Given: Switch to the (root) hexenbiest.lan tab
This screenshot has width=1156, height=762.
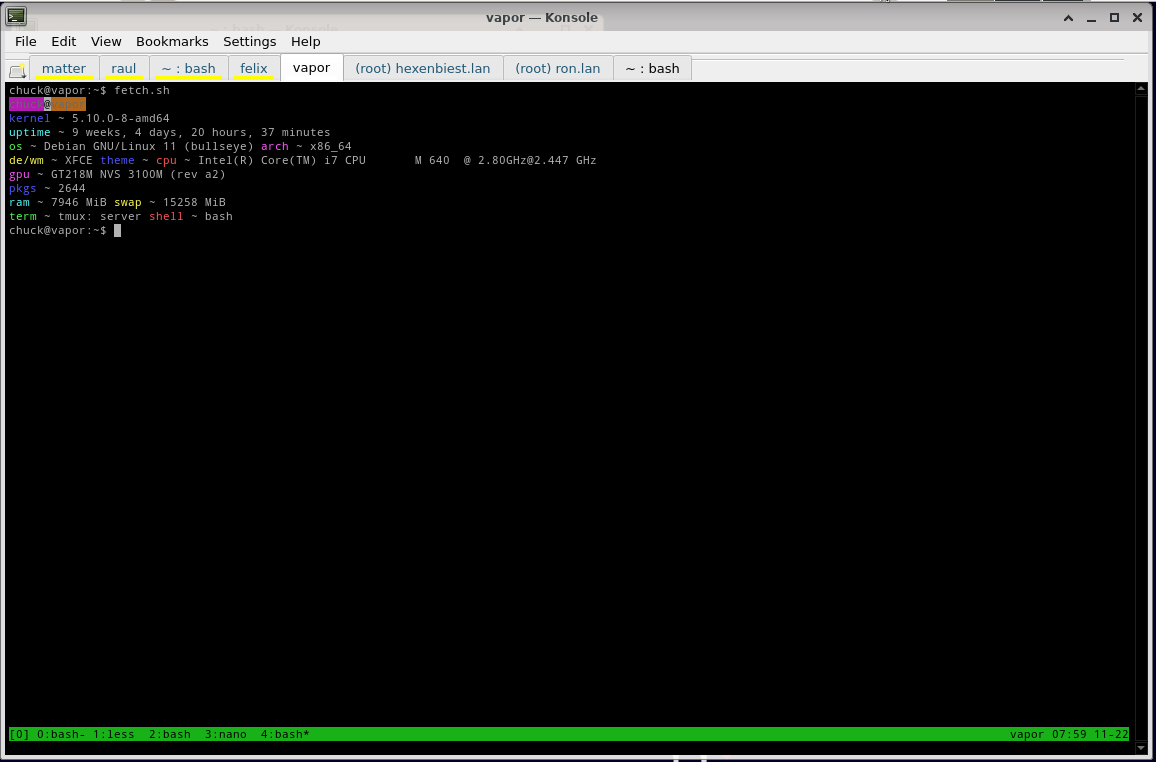Looking at the screenshot, I should coord(423,68).
